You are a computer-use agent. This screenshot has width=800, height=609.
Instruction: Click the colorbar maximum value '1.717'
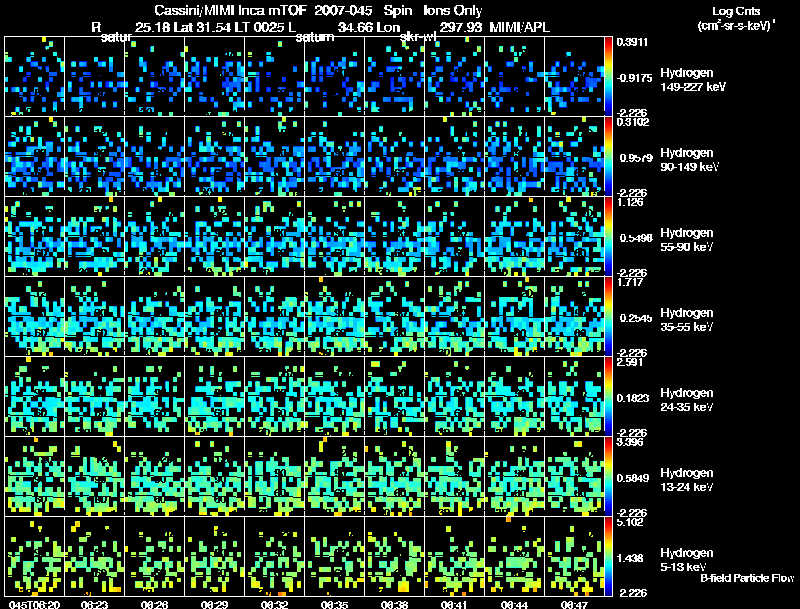click(x=630, y=282)
